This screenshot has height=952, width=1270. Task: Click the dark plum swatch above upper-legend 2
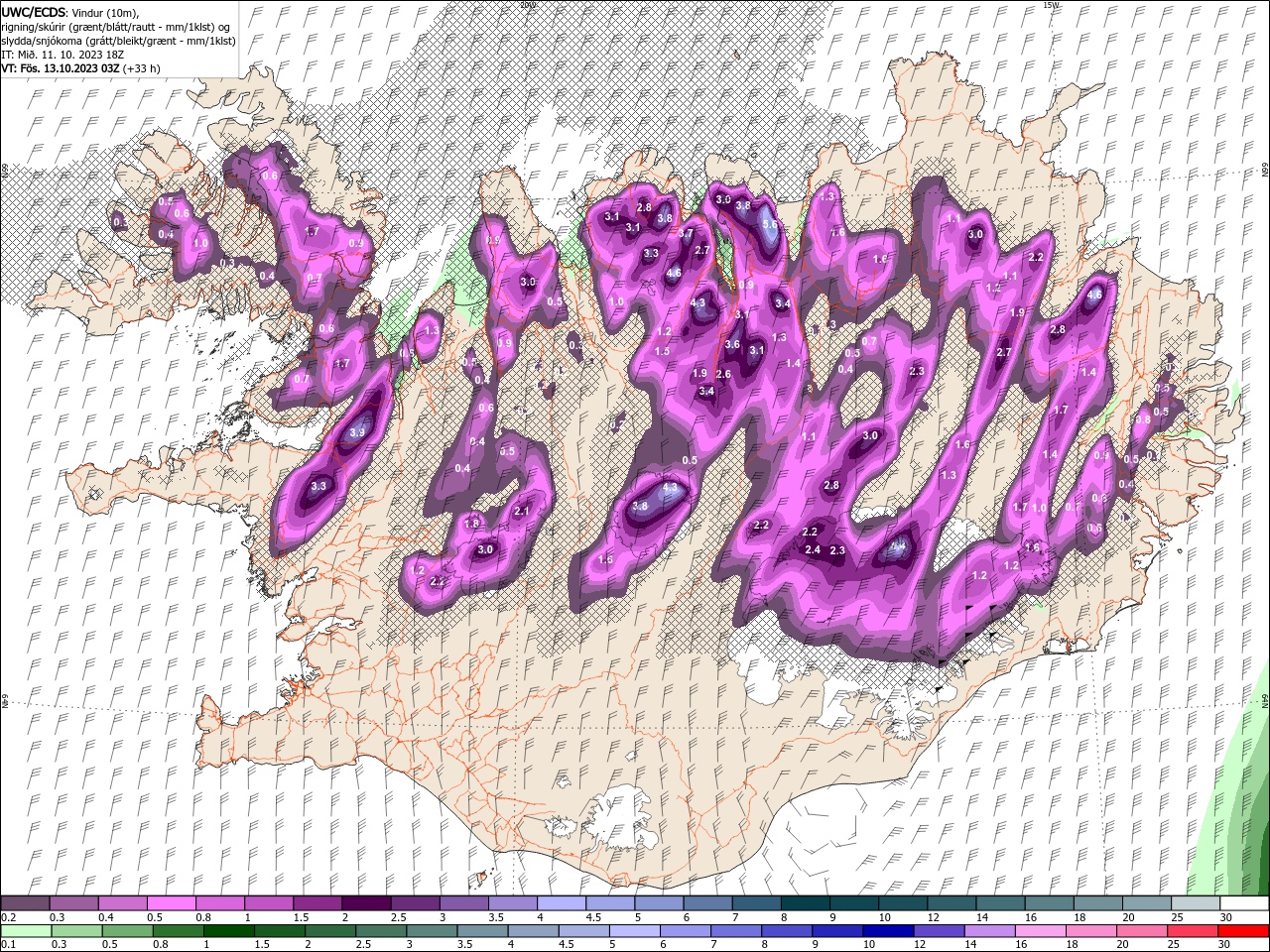(366, 903)
